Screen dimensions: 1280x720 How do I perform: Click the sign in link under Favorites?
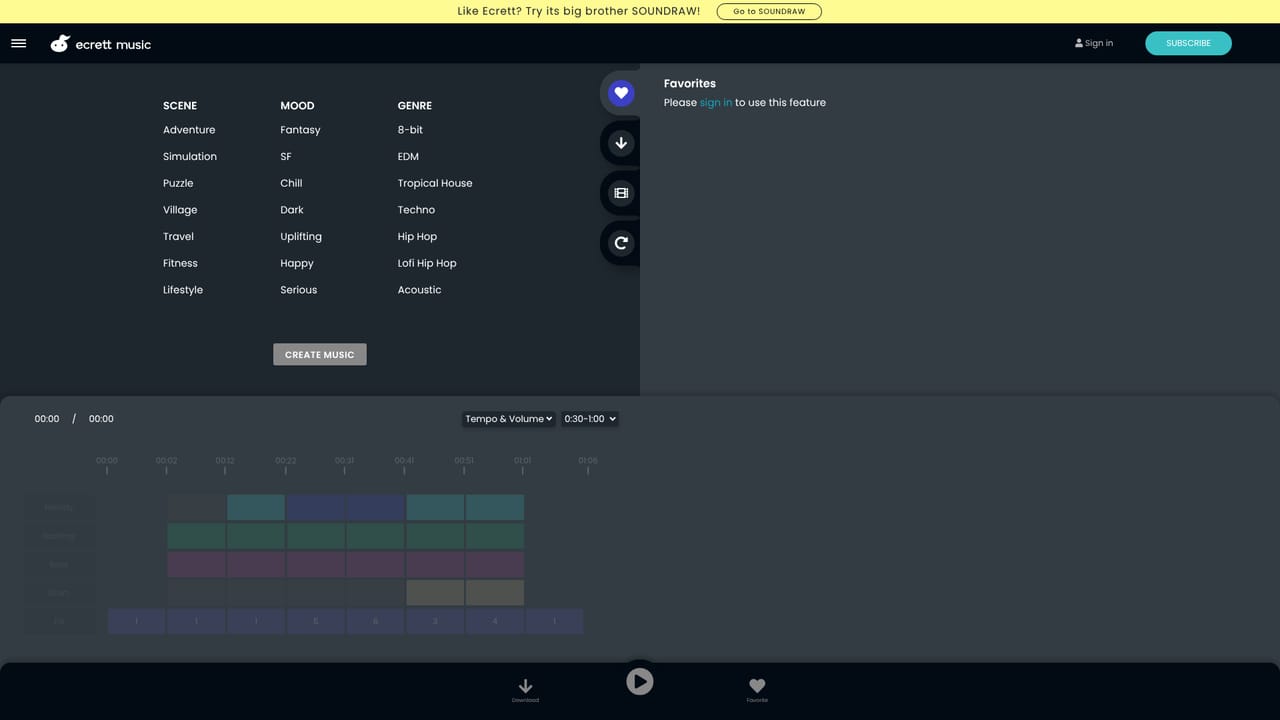(x=716, y=103)
